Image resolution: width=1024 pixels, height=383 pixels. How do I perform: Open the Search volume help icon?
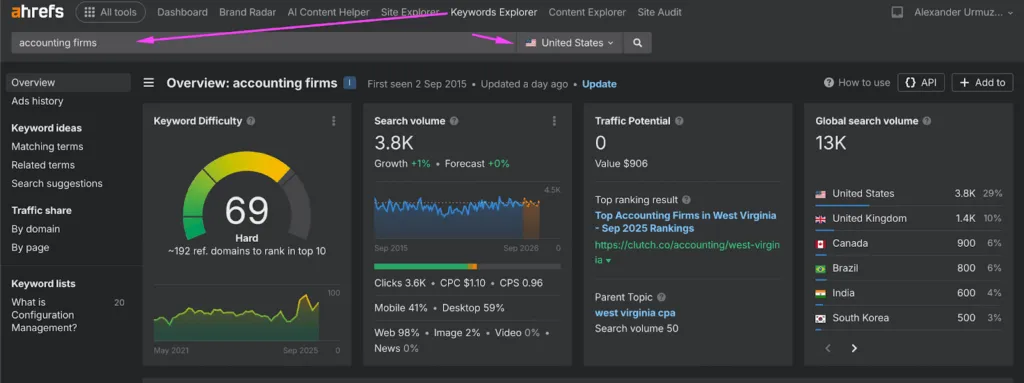tap(454, 121)
